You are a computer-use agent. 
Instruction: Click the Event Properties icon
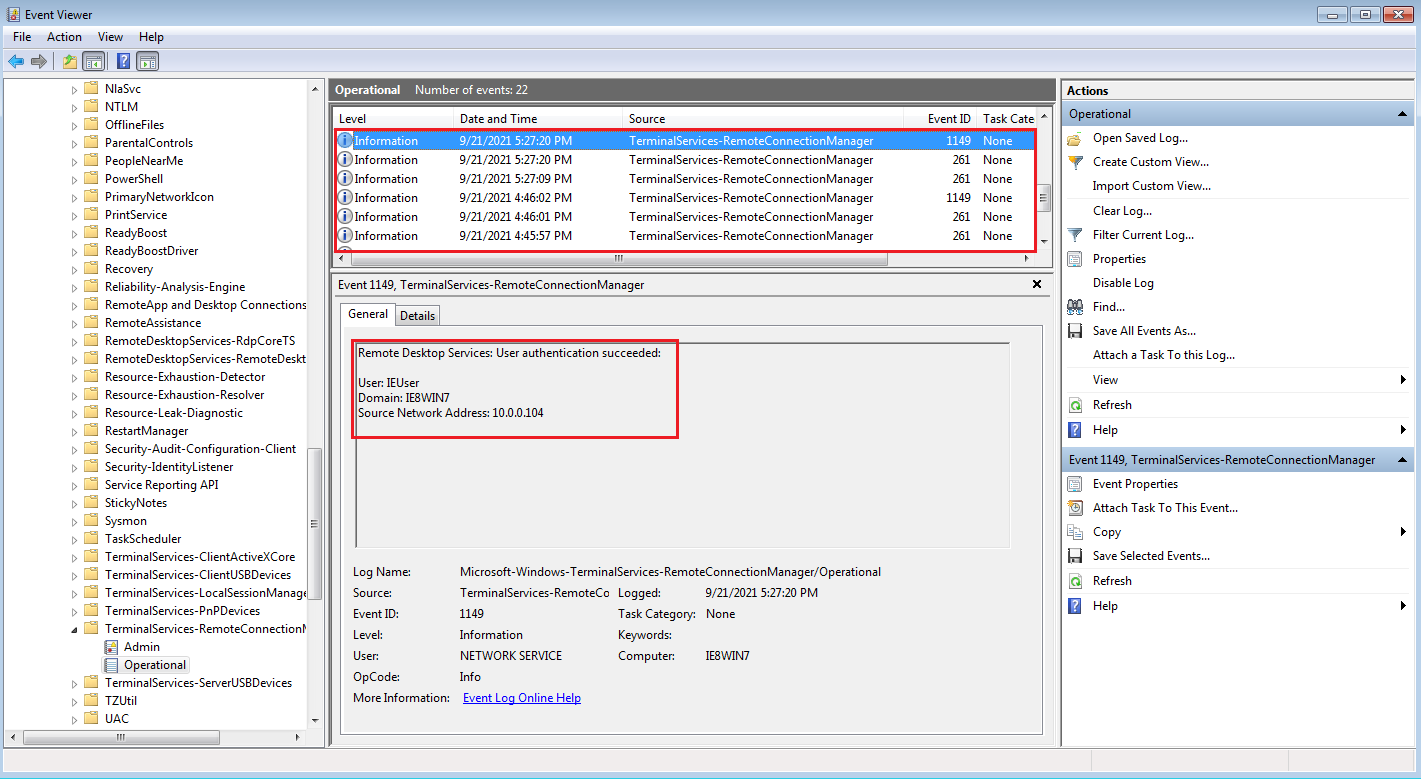click(x=1075, y=484)
